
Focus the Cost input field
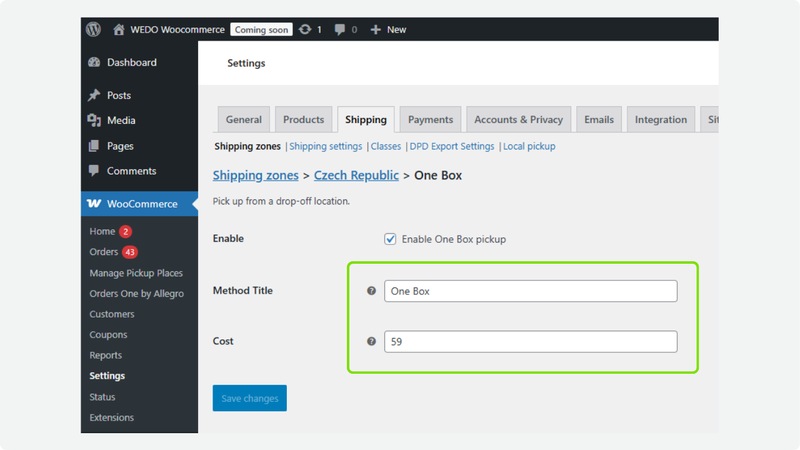click(x=531, y=341)
